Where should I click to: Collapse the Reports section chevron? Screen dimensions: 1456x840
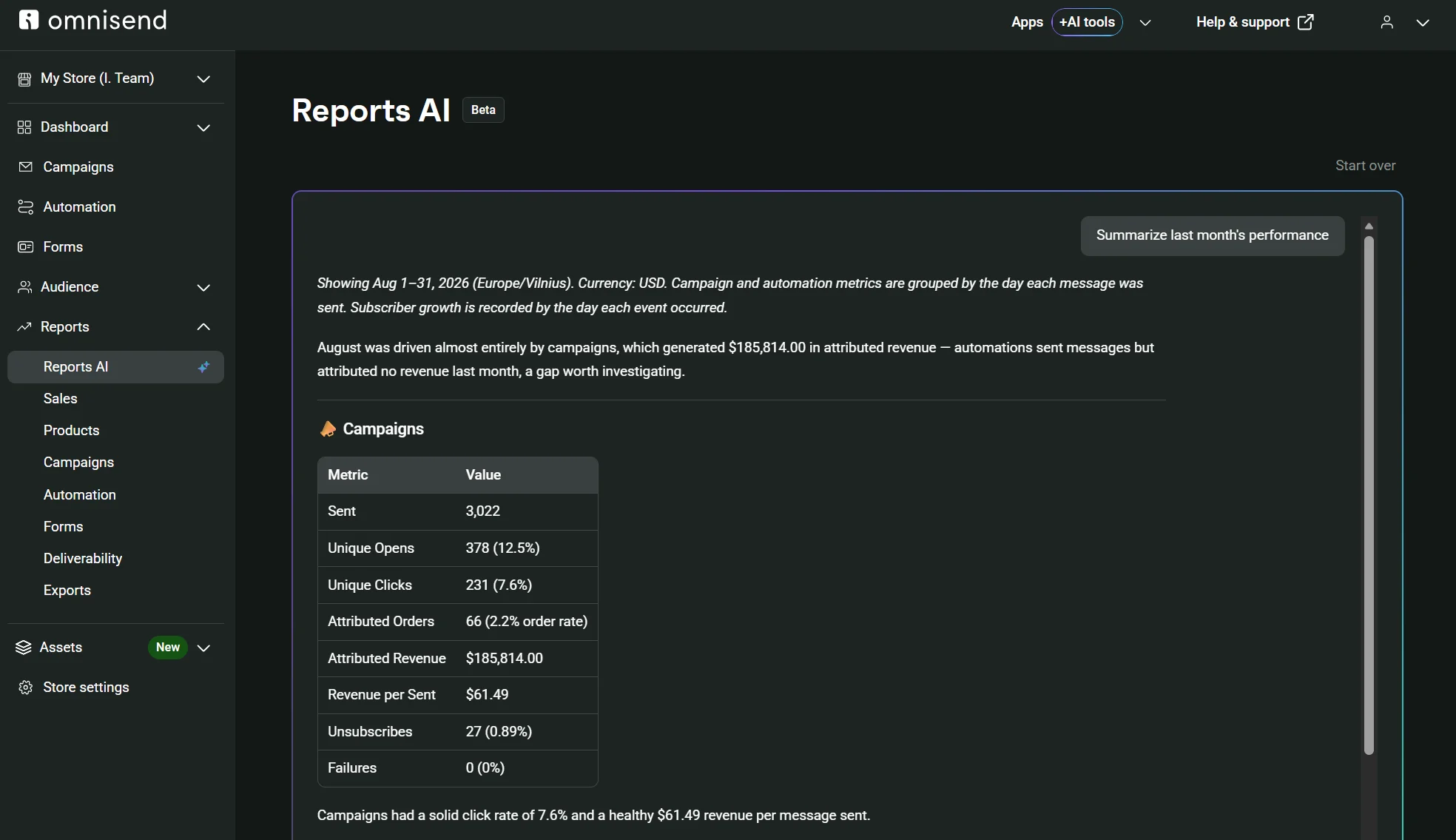coord(203,327)
